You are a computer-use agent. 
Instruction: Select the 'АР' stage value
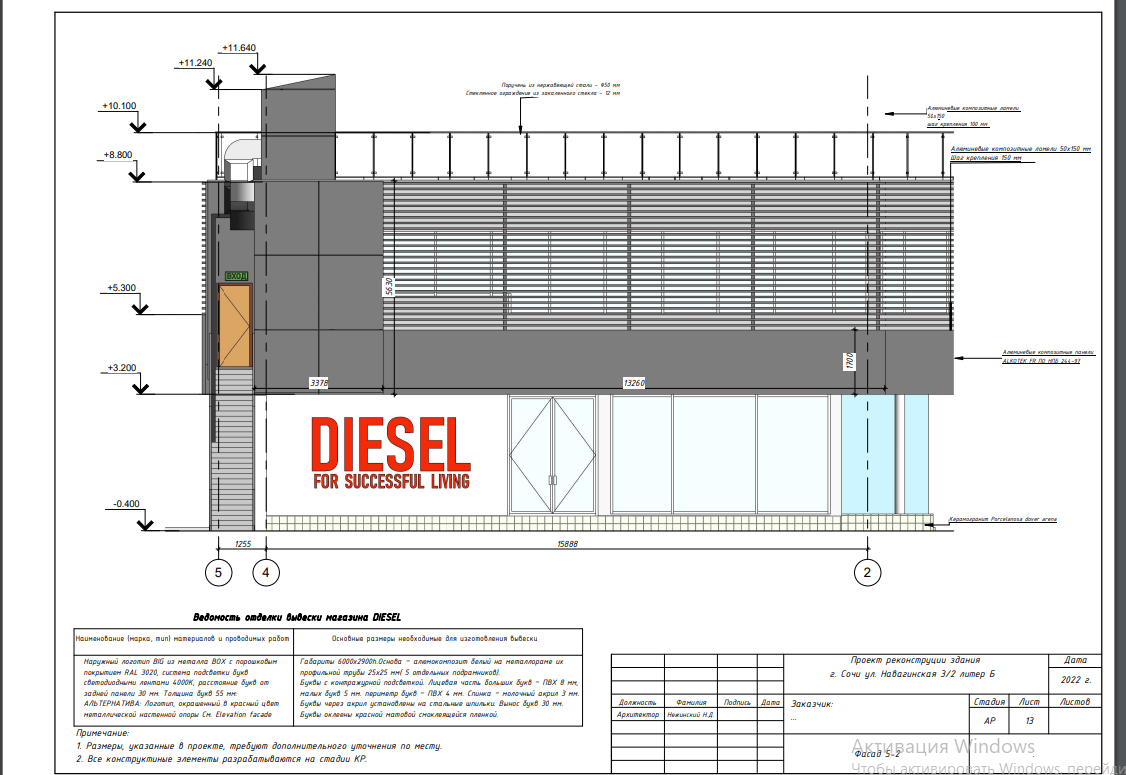point(989,720)
